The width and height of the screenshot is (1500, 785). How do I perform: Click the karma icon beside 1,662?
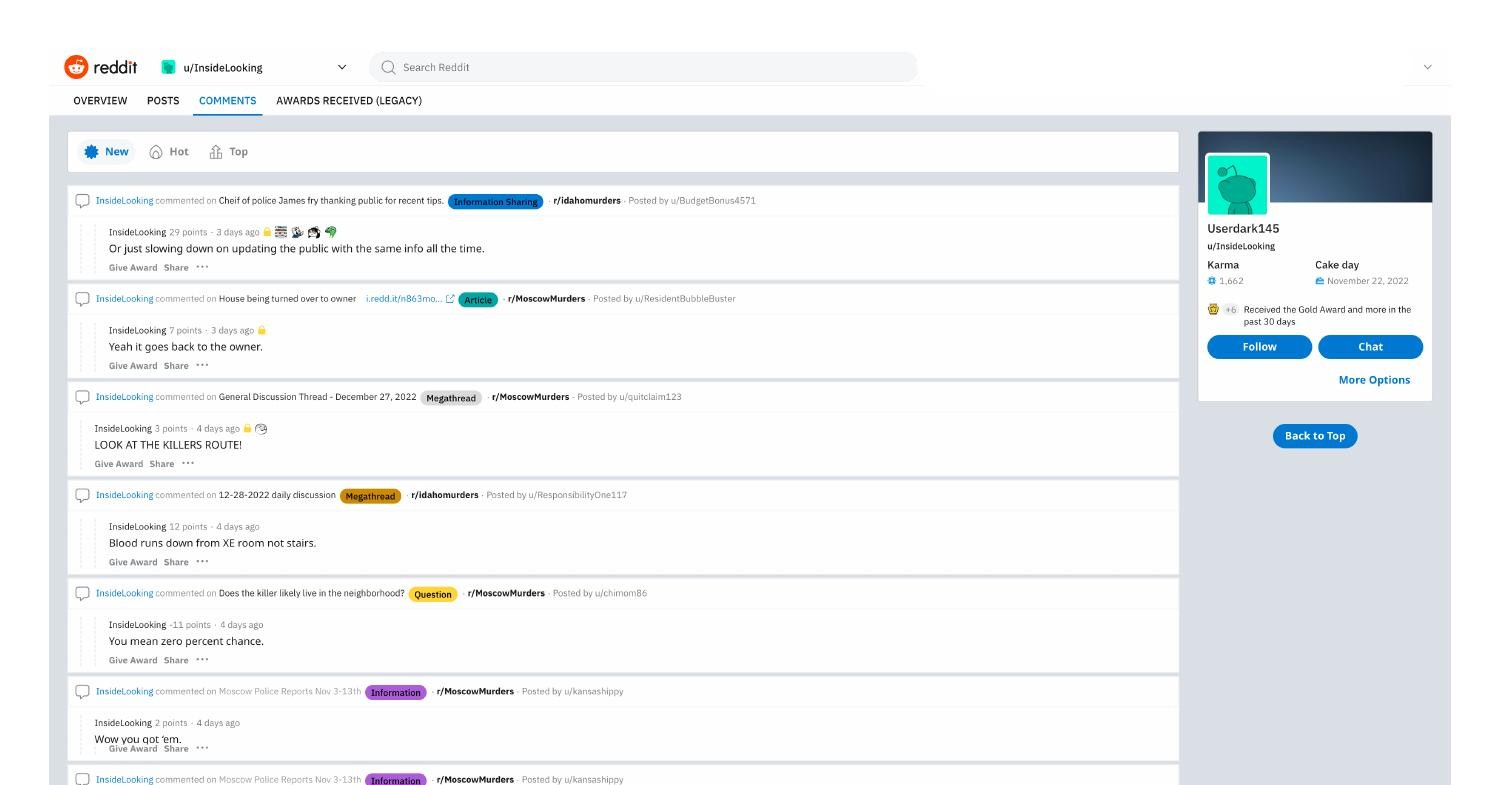[x=1212, y=281]
